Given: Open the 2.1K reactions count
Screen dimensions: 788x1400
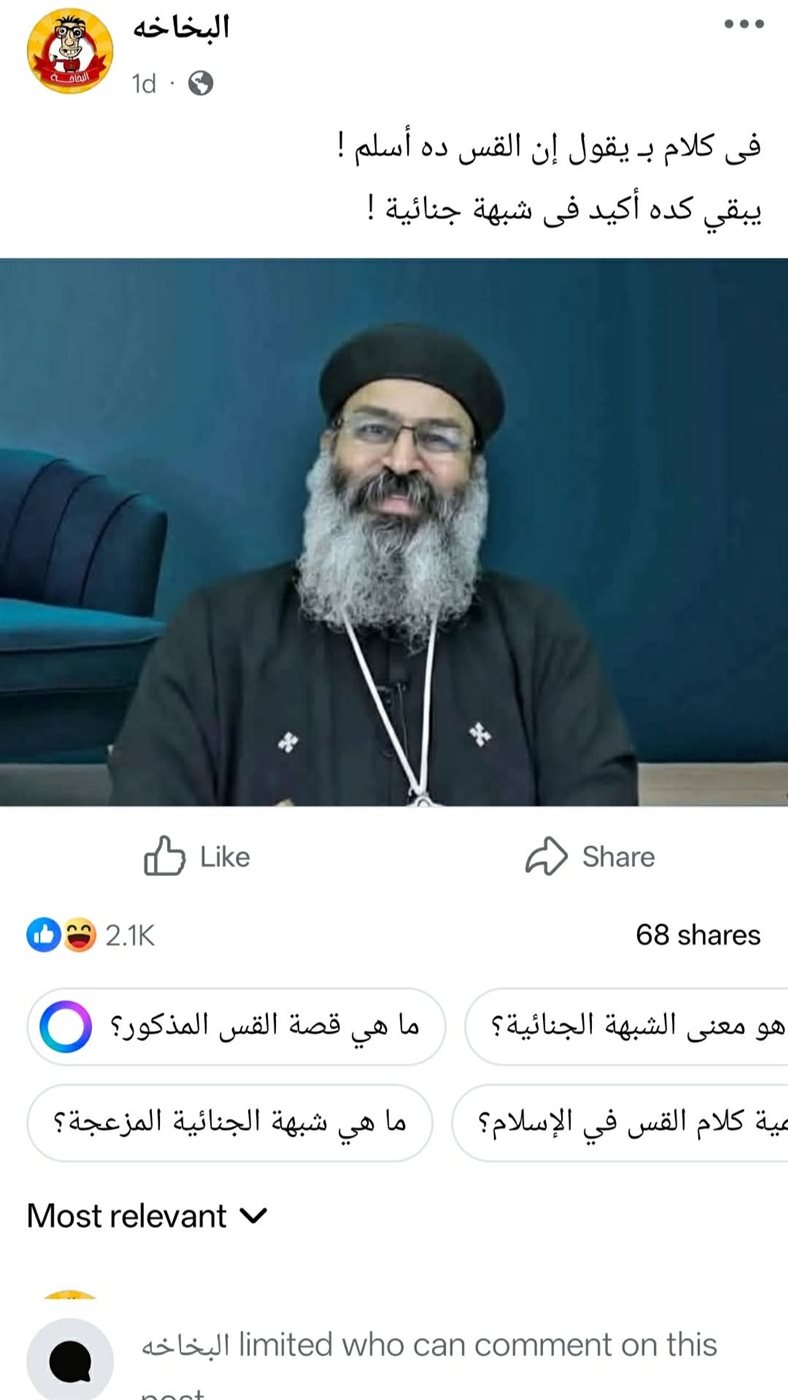Looking at the screenshot, I should (x=130, y=935).
